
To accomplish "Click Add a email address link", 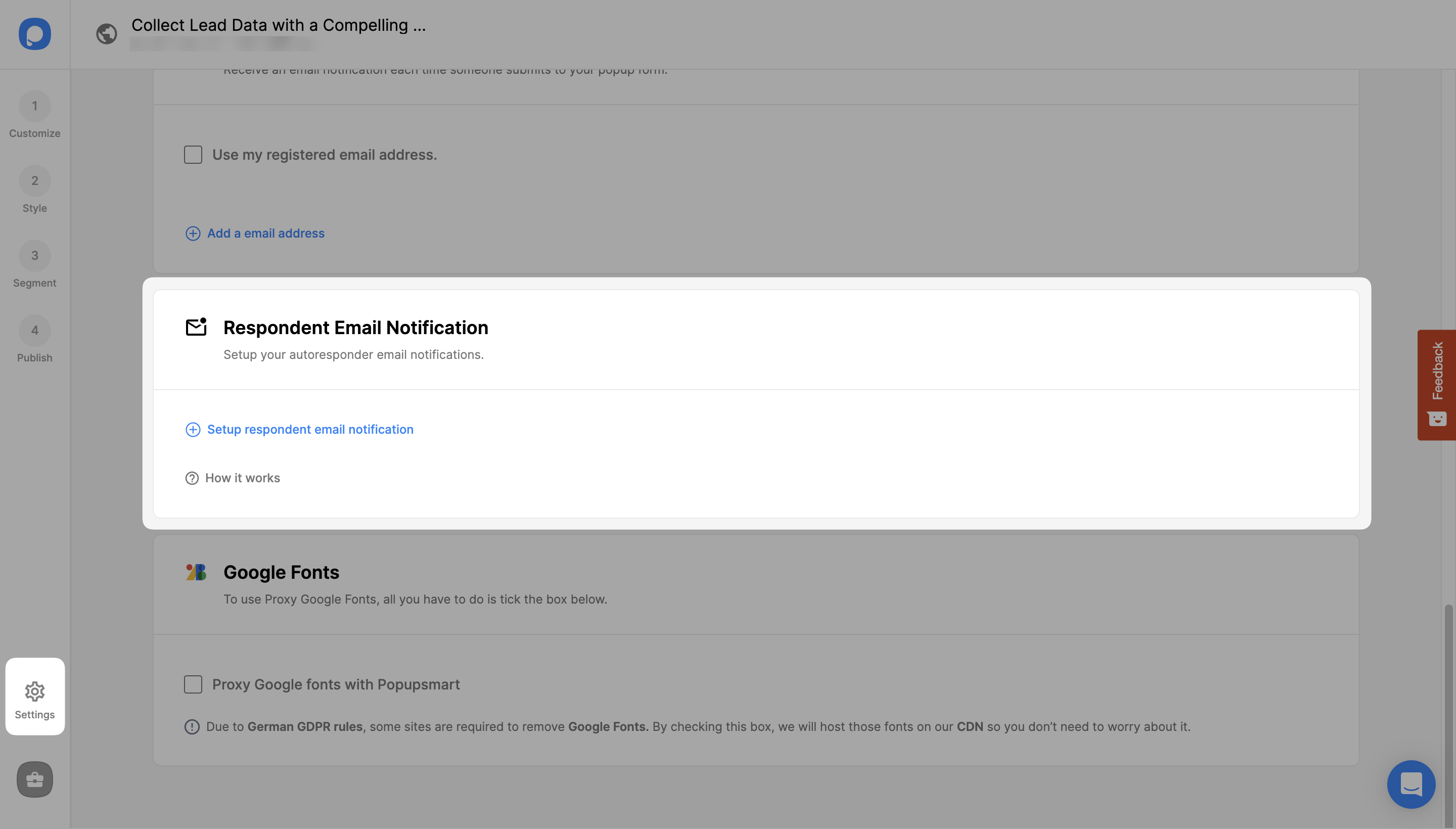I will [x=265, y=234].
